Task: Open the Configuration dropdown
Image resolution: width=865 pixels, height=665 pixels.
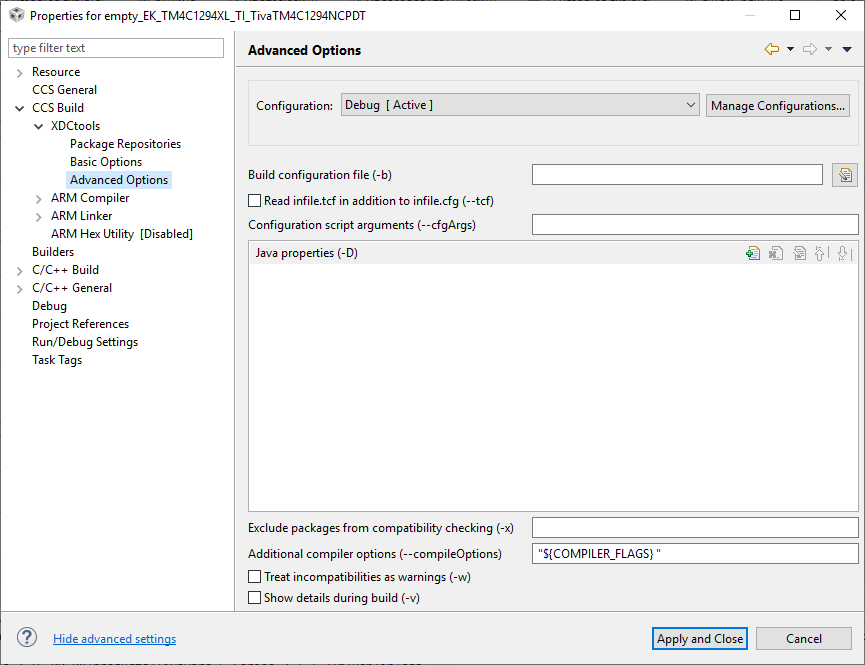Action: click(519, 105)
